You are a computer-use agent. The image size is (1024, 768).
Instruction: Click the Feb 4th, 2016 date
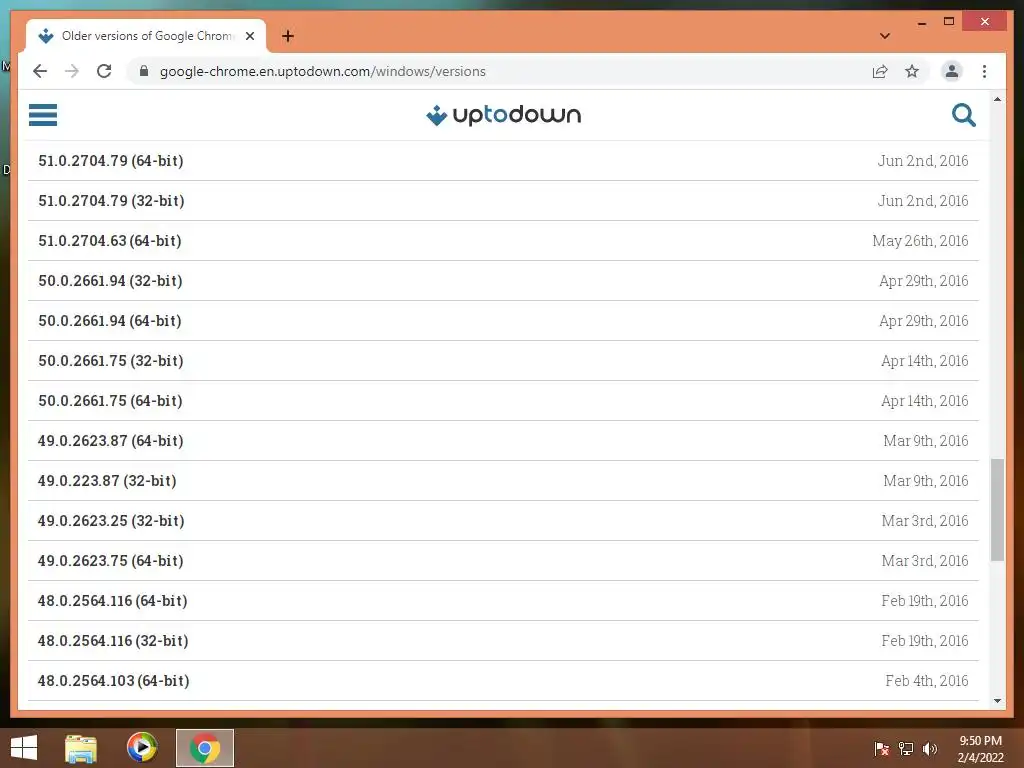(x=927, y=681)
